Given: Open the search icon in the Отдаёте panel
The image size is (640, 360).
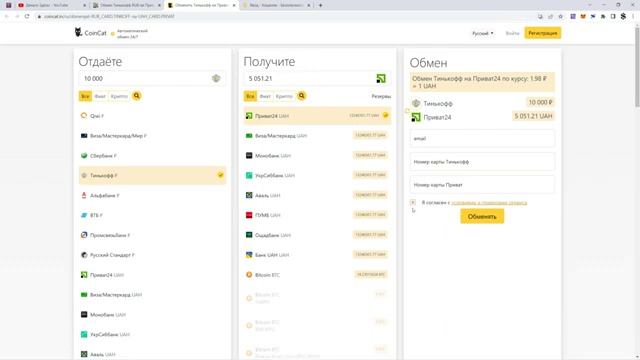Looking at the screenshot, I should (x=137, y=96).
